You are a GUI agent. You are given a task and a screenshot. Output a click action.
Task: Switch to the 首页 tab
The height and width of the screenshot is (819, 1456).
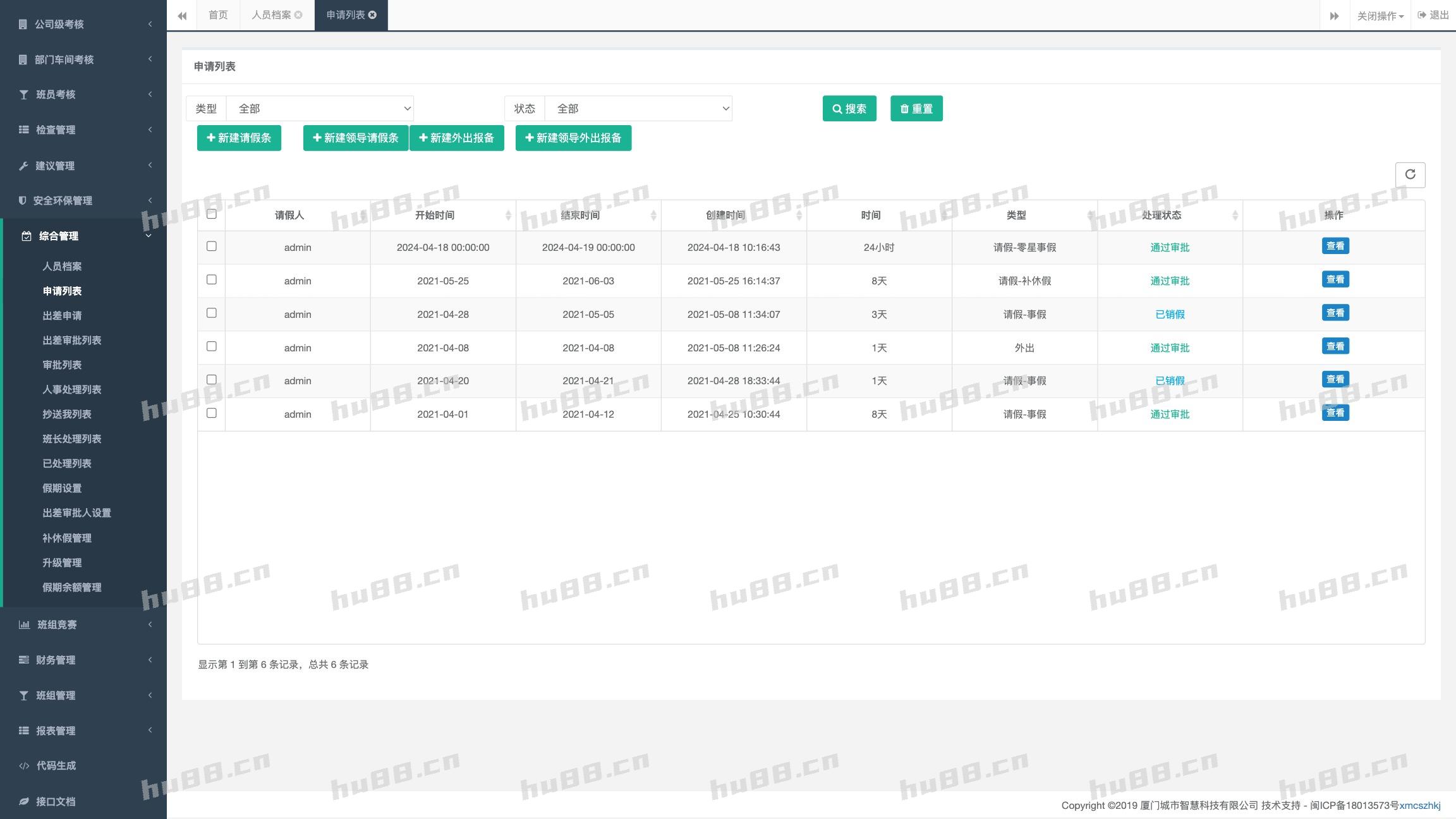(x=218, y=15)
